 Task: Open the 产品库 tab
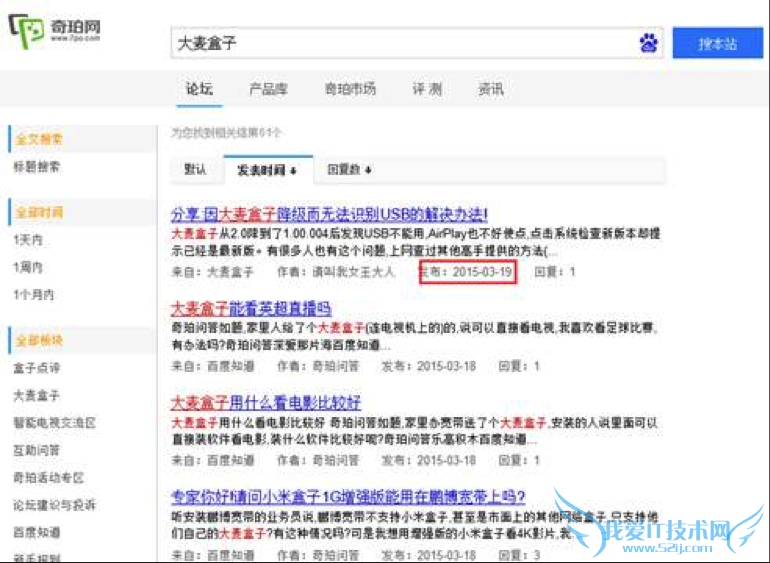tap(268, 89)
